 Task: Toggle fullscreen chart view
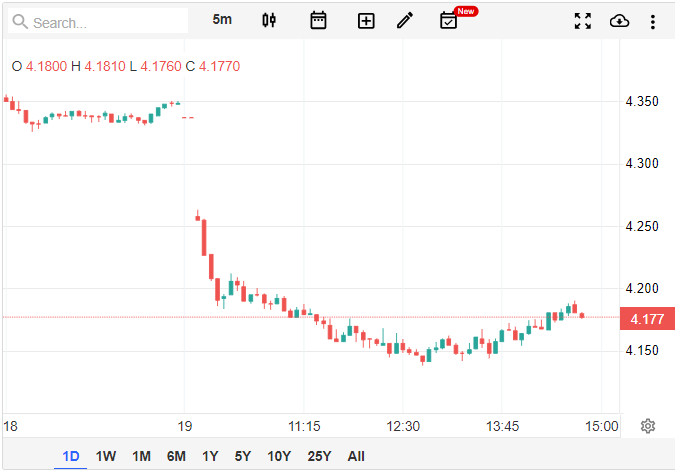click(x=583, y=20)
